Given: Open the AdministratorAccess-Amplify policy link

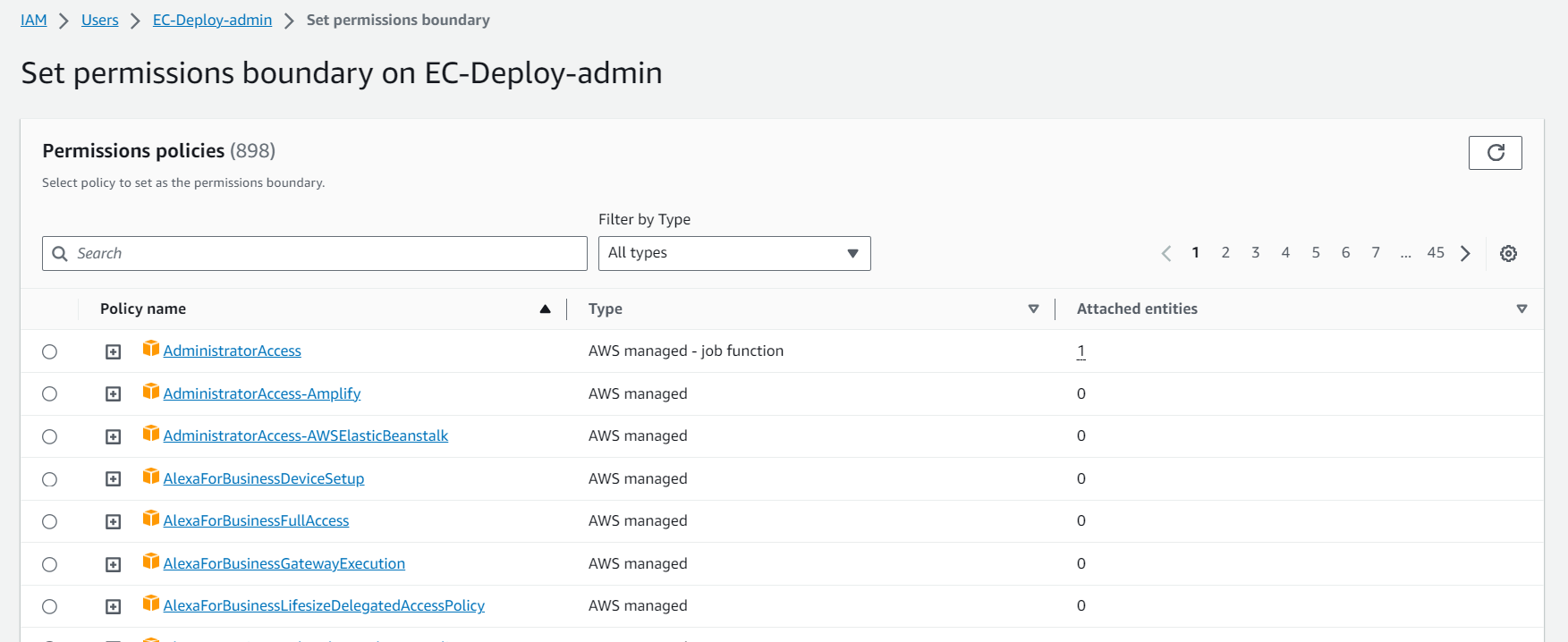Looking at the screenshot, I should pos(262,393).
